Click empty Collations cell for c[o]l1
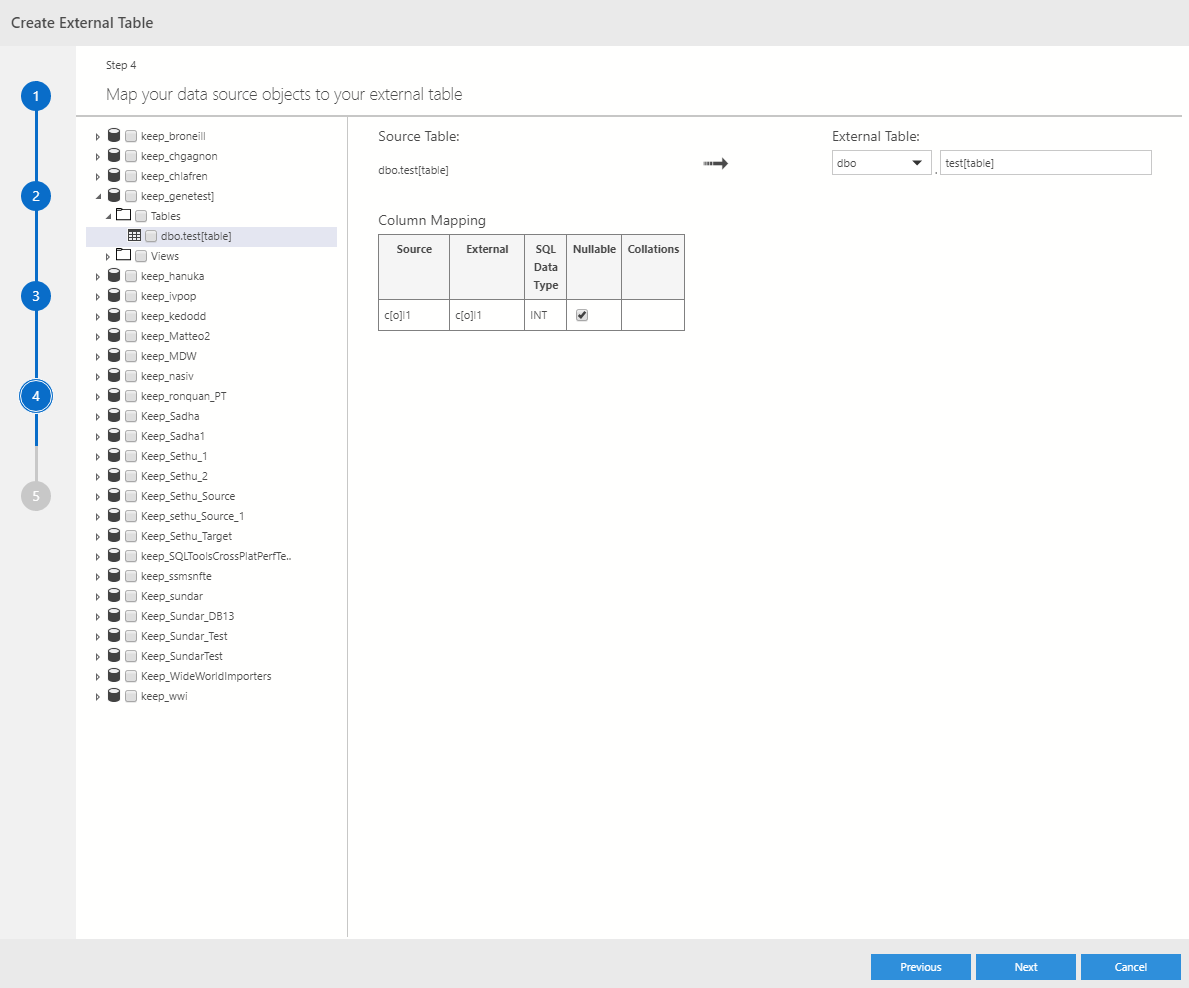The width and height of the screenshot is (1189, 988). 653,315
